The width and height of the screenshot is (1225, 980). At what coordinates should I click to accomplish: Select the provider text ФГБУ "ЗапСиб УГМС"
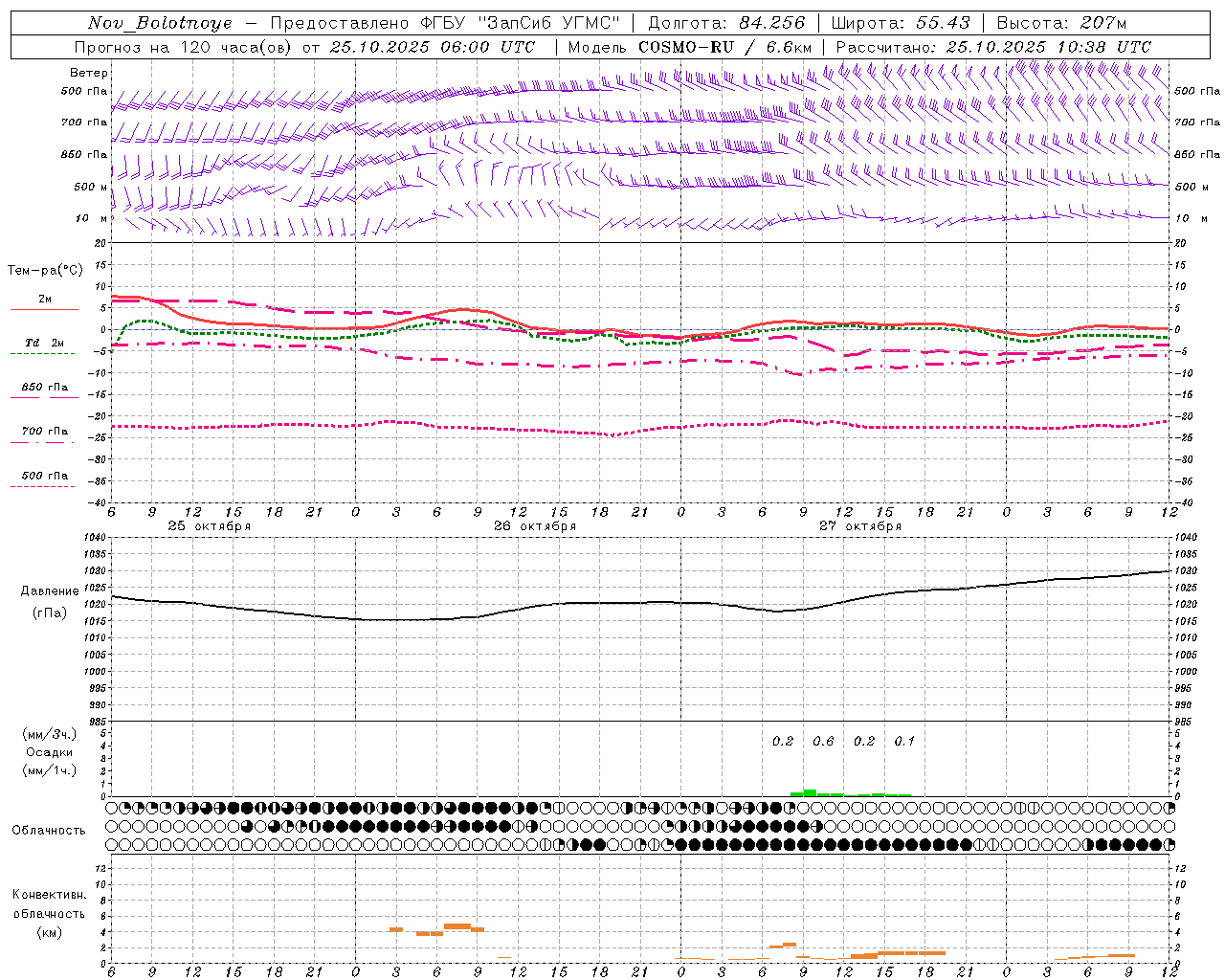(521, 23)
